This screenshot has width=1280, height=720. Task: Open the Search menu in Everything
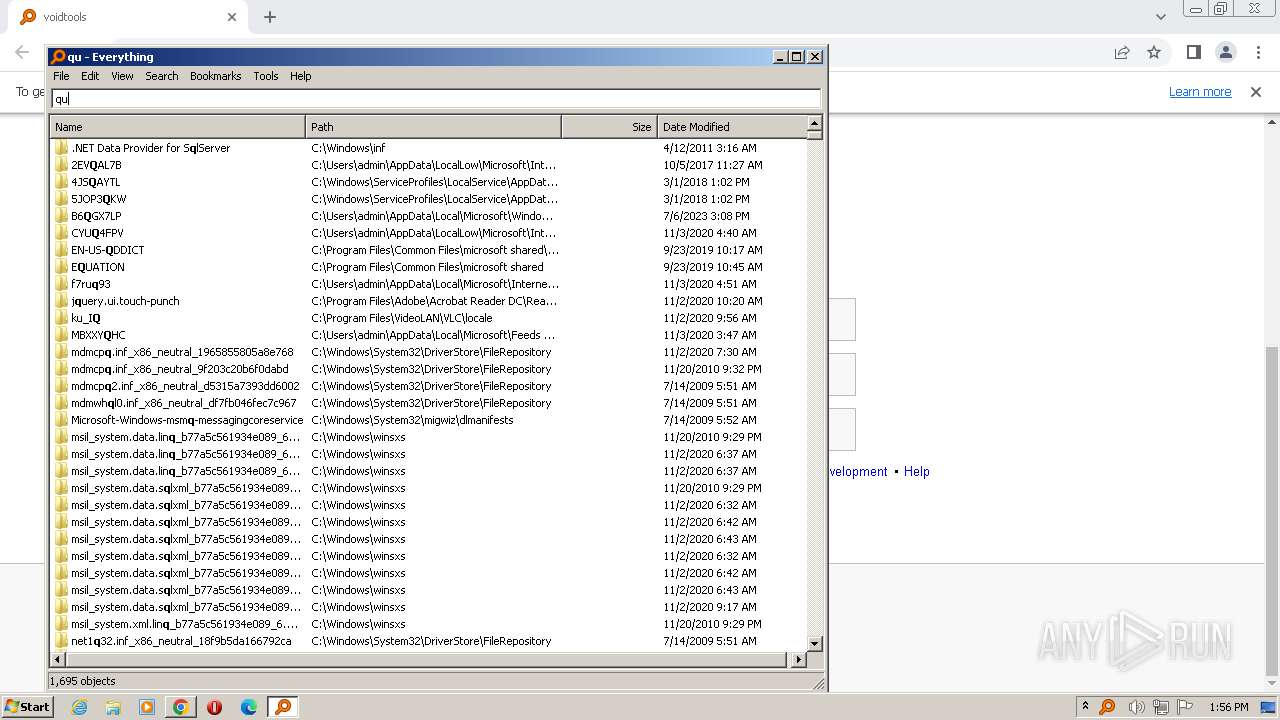coord(161,76)
